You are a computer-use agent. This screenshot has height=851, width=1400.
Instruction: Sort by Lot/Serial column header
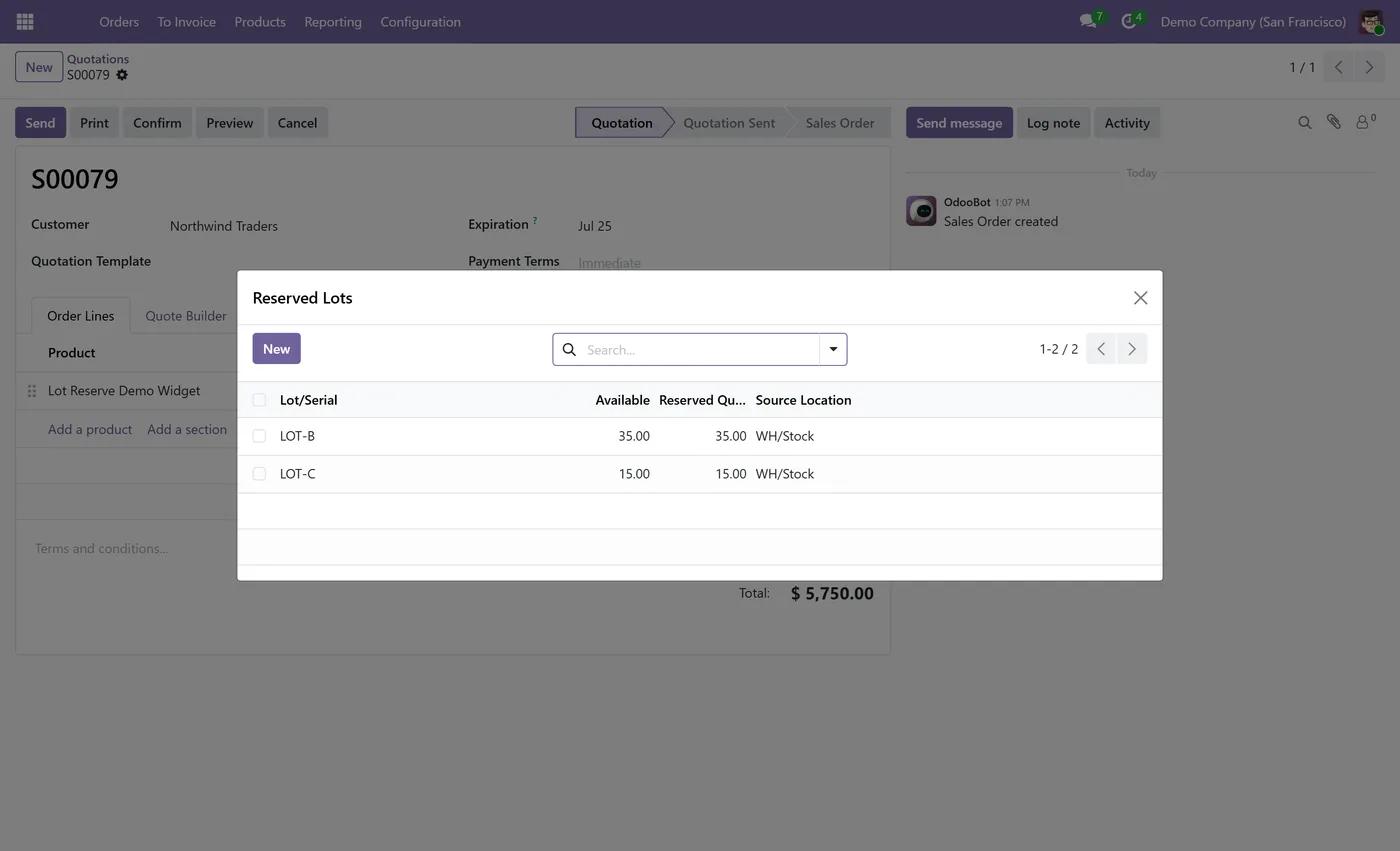tap(308, 400)
